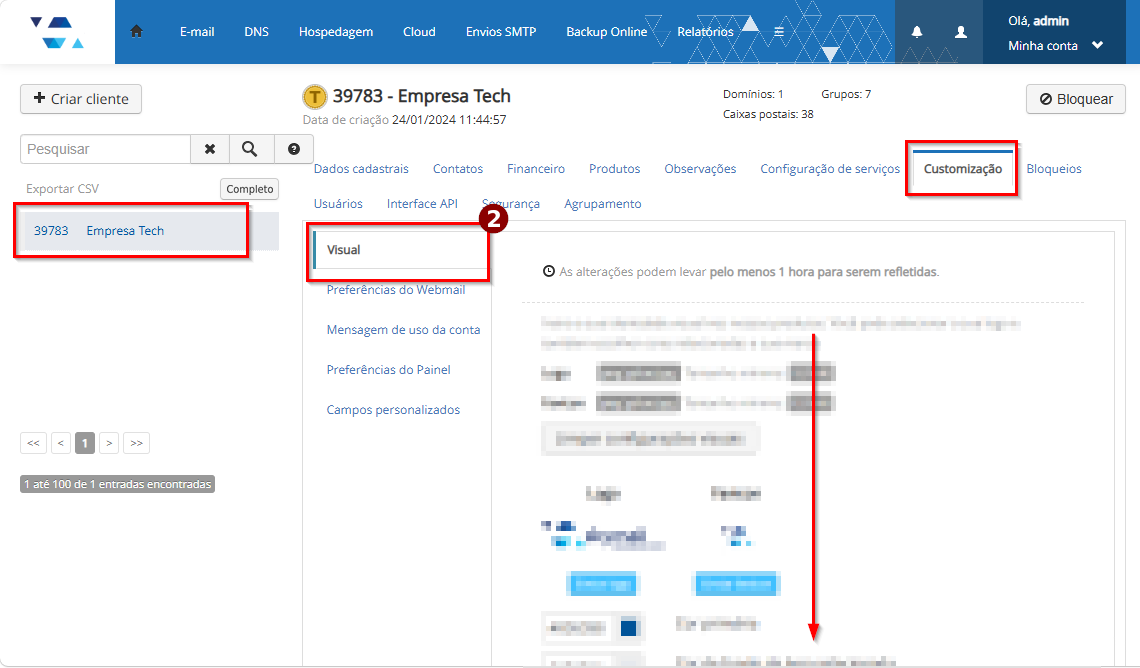This screenshot has height=668, width=1140.
Task: Click Caixas postais: 38 text
Action: [x=768, y=114]
